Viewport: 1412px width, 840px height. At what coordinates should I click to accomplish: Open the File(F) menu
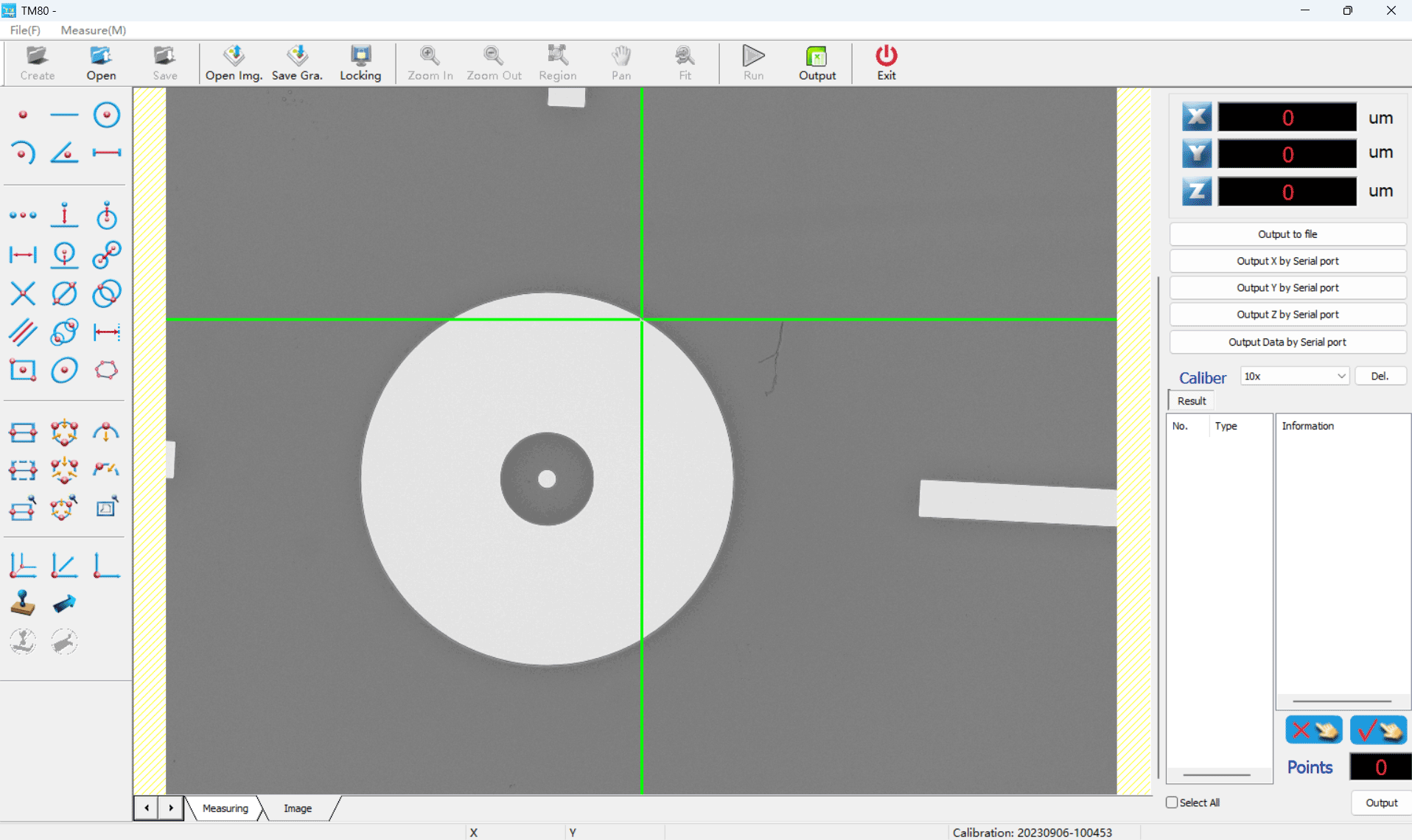(25, 30)
